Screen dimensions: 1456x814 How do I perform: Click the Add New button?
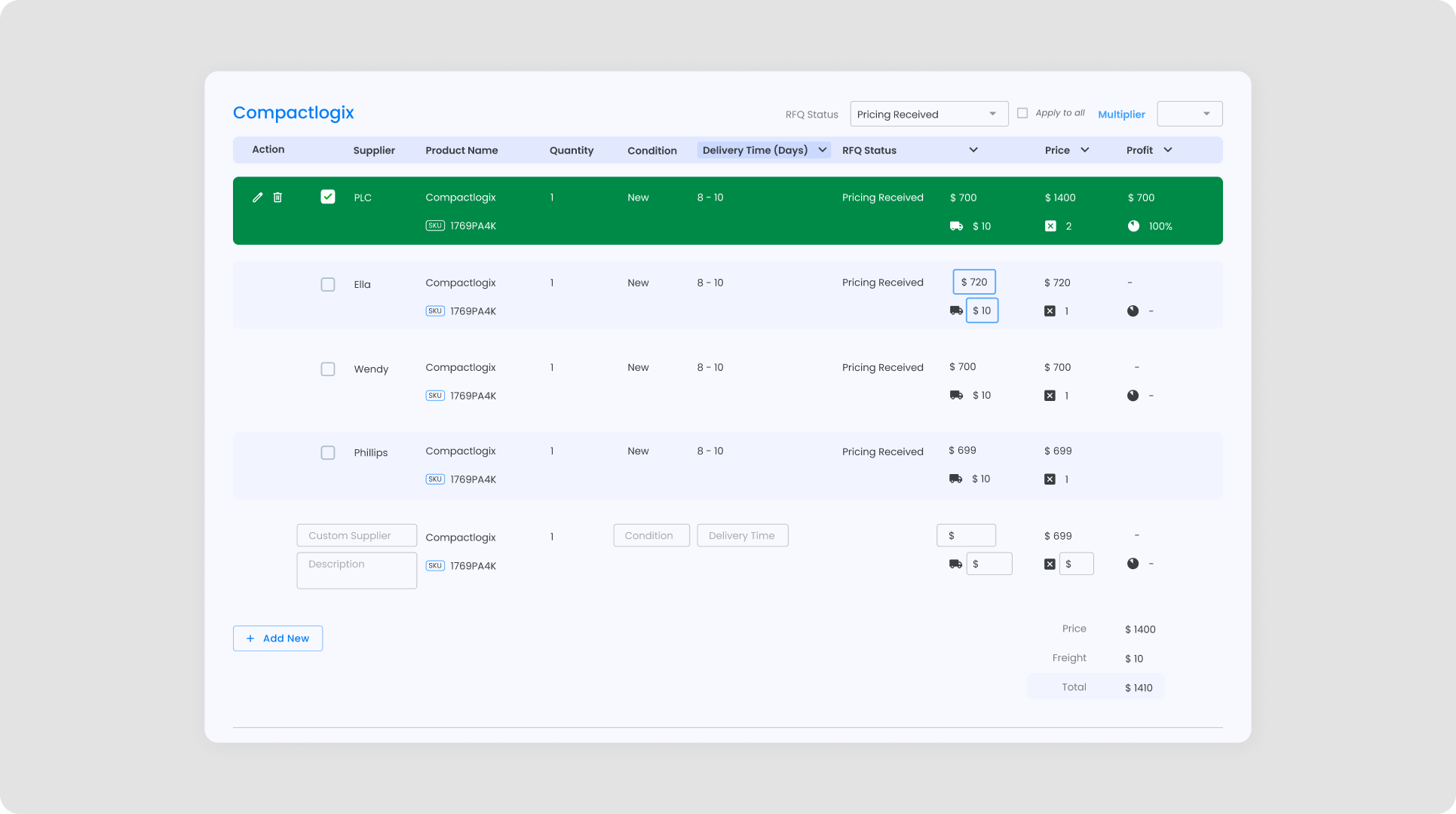[x=277, y=638]
